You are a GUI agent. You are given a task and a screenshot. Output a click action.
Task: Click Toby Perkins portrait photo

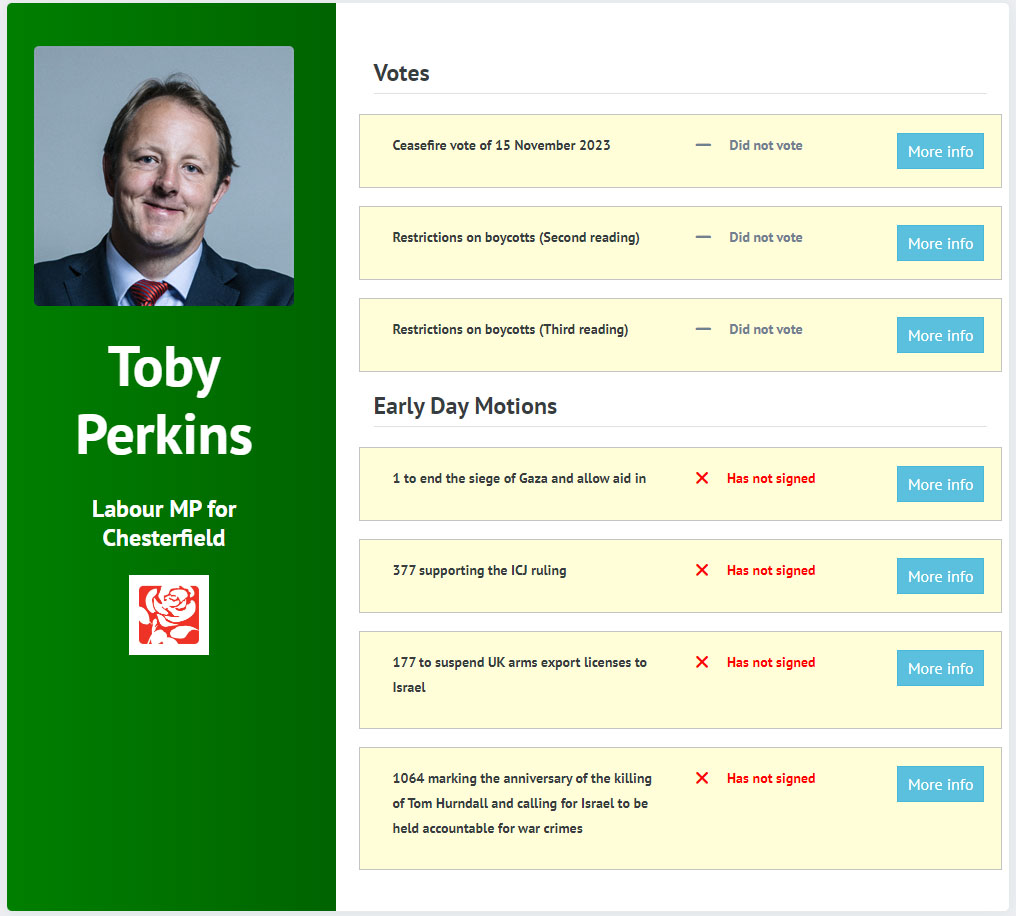pos(164,176)
